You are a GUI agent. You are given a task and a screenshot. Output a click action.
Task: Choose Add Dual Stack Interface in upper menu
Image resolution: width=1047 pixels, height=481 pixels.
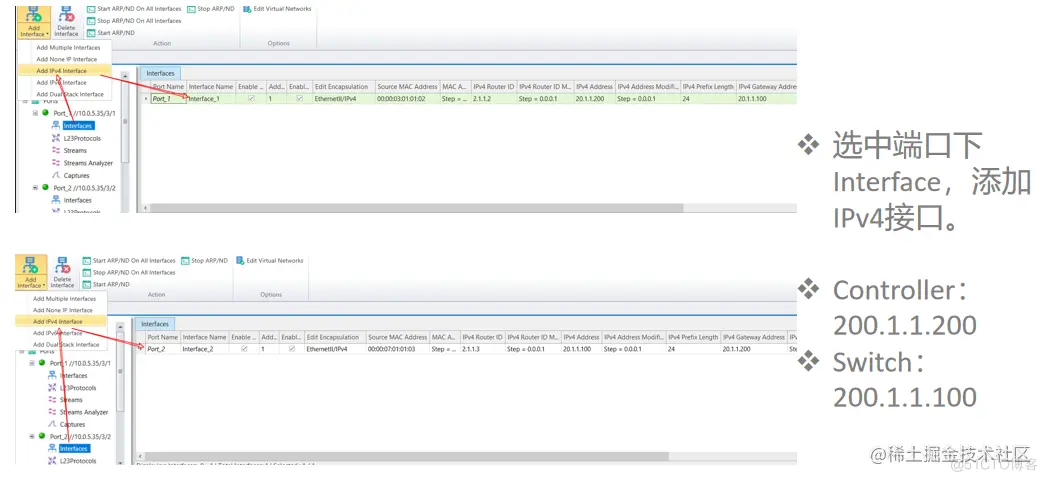click(x=70, y=94)
